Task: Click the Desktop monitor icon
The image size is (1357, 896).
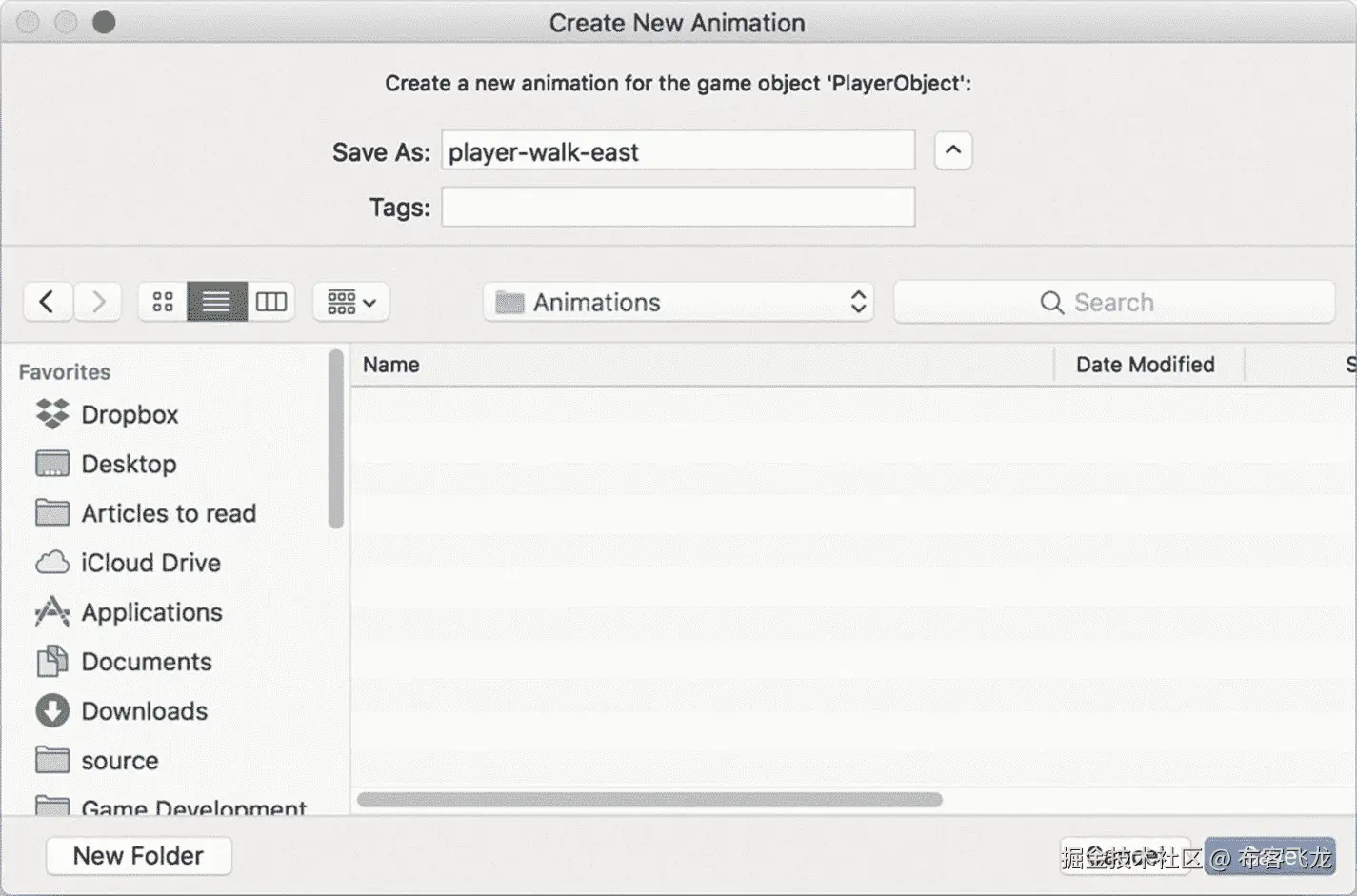Action: [x=52, y=464]
